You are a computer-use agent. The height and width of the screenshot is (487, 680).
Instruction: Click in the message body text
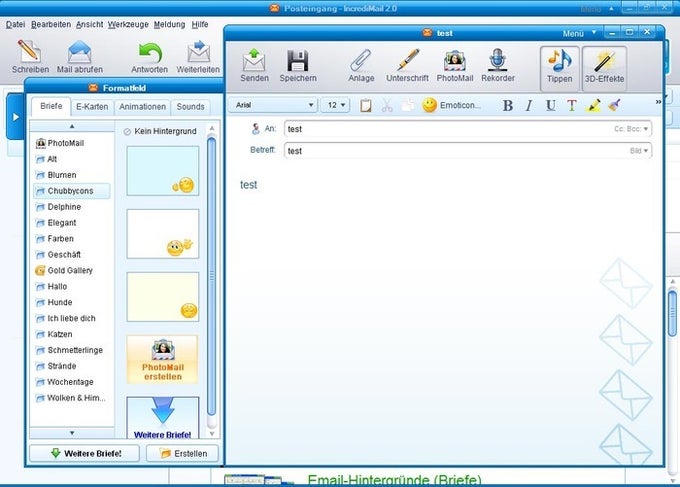coord(248,185)
